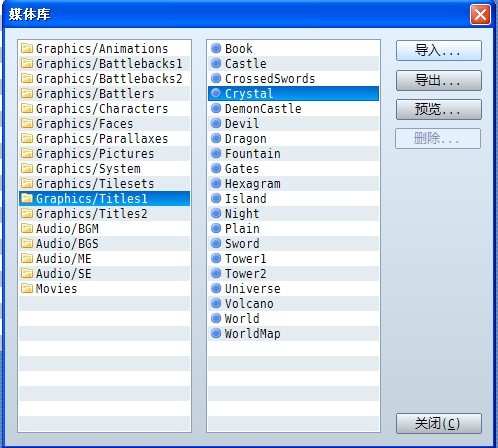Click the folder icon beside Graphics/Parallaxes
Viewport: 498px width, 448px height.
tap(27, 138)
